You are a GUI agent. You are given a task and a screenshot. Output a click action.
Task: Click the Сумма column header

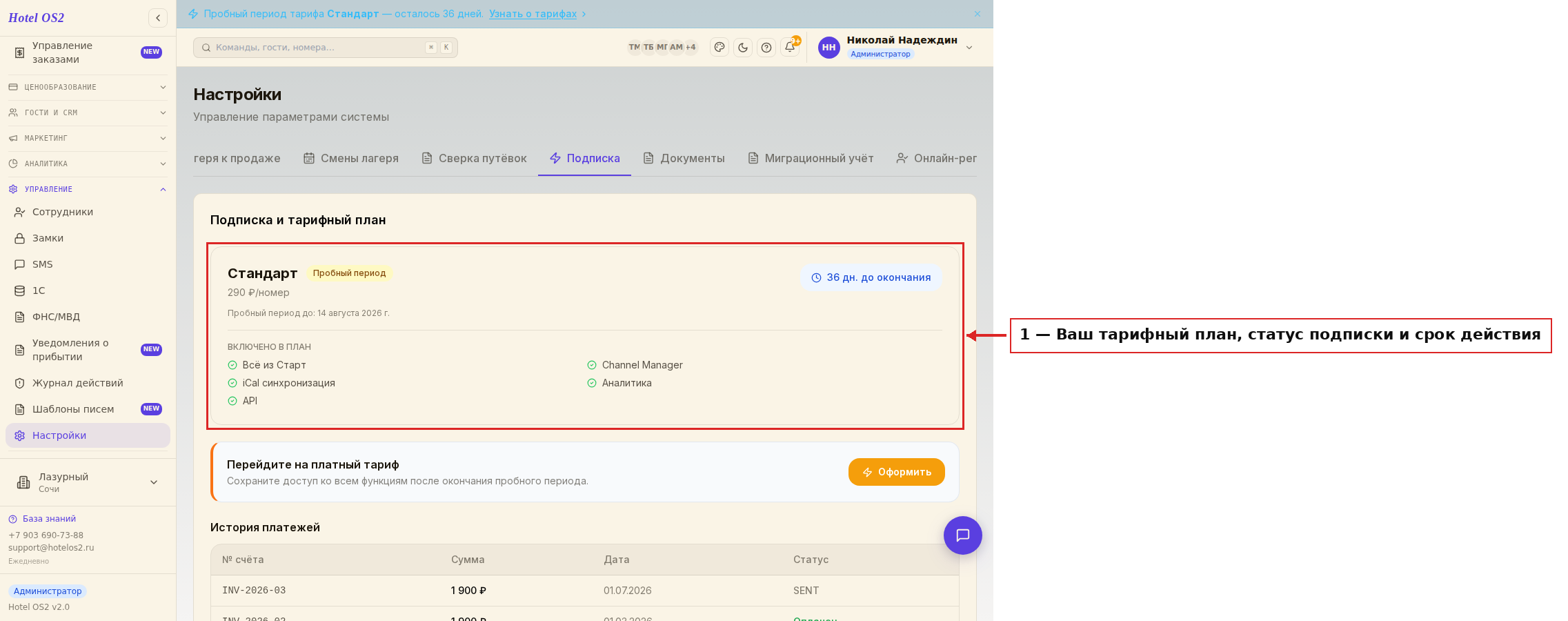468,560
